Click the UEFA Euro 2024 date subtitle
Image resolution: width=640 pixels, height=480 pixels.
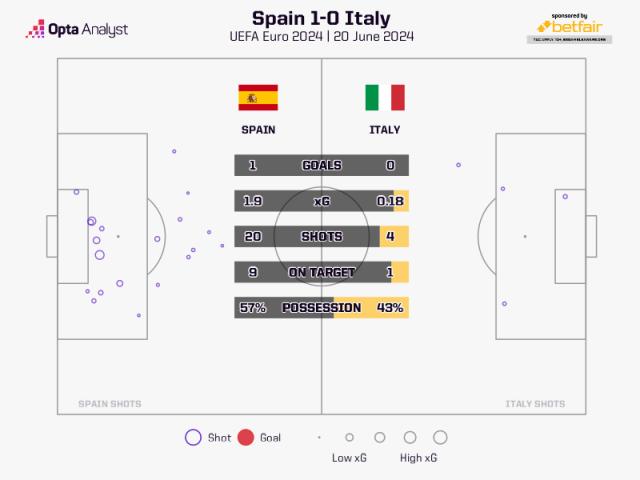tap(321, 37)
